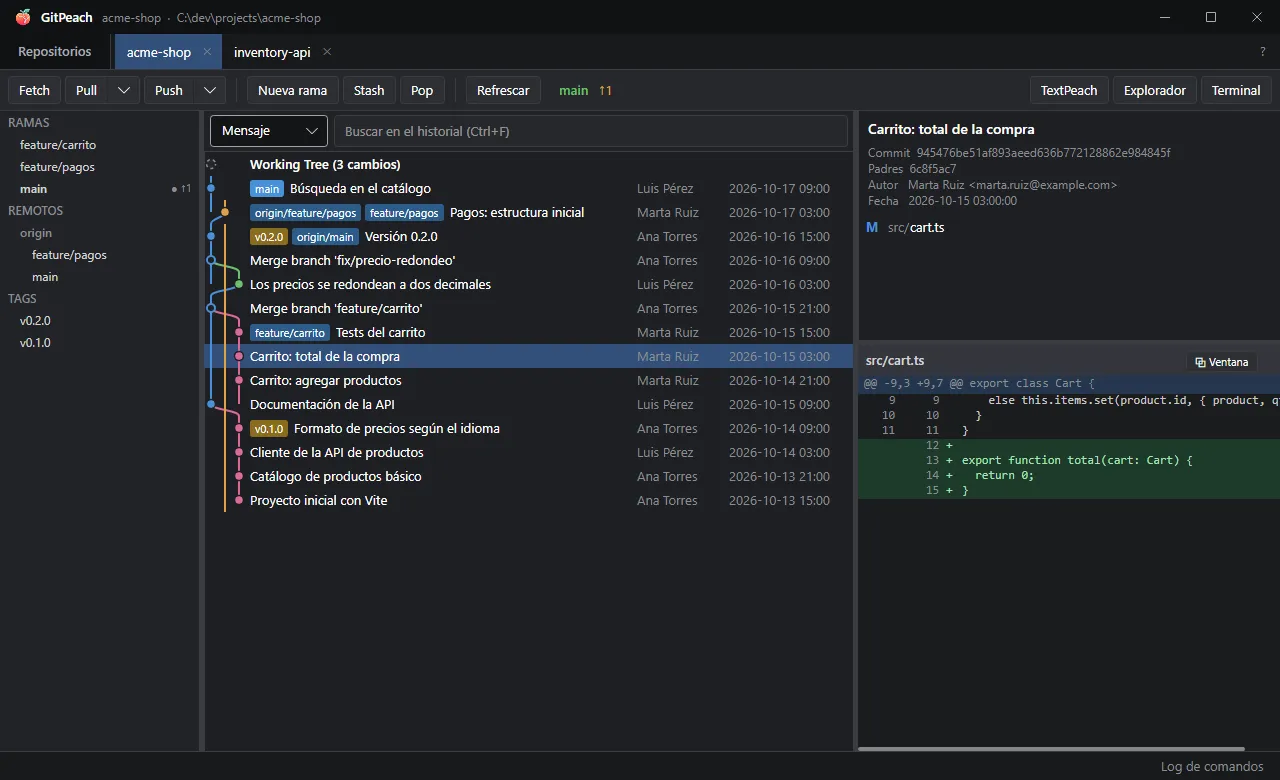Click the diff horizontal scrollbar
The height and width of the screenshot is (780, 1280).
point(1051,748)
